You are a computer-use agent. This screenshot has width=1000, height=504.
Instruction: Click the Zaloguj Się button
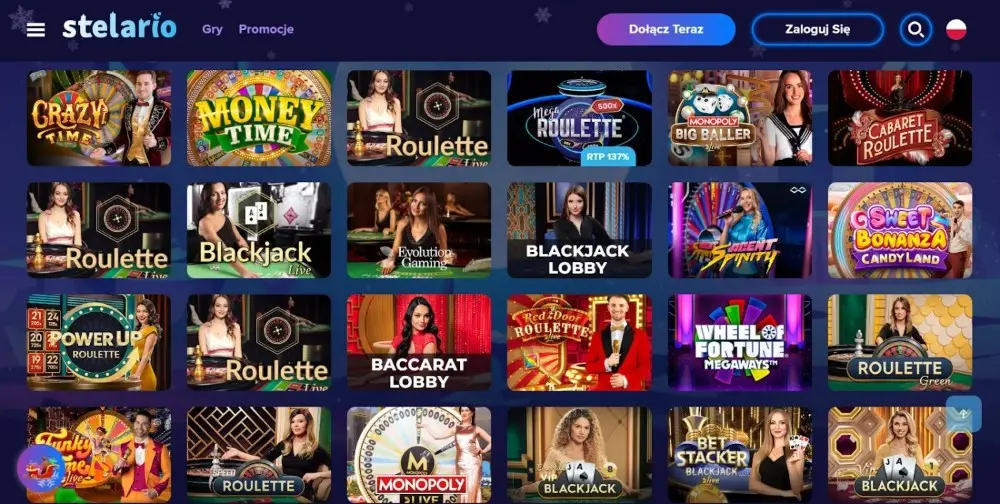point(818,29)
